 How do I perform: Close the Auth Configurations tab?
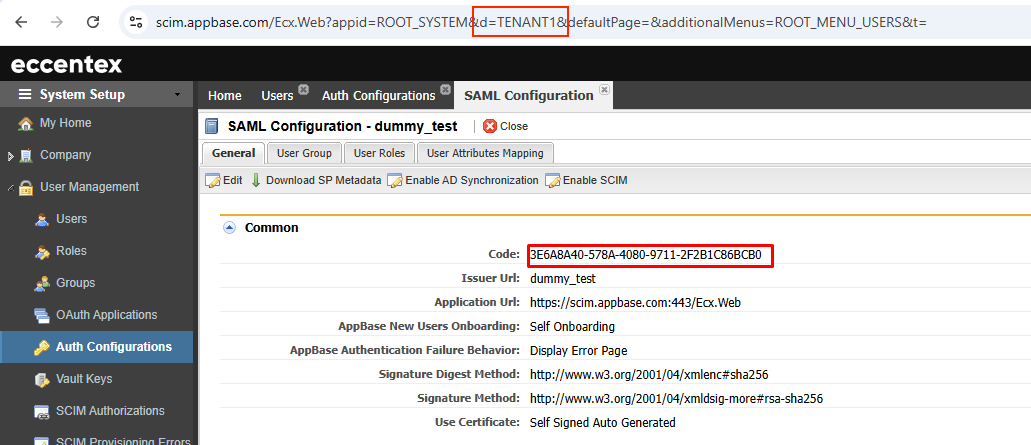pos(445,89)
